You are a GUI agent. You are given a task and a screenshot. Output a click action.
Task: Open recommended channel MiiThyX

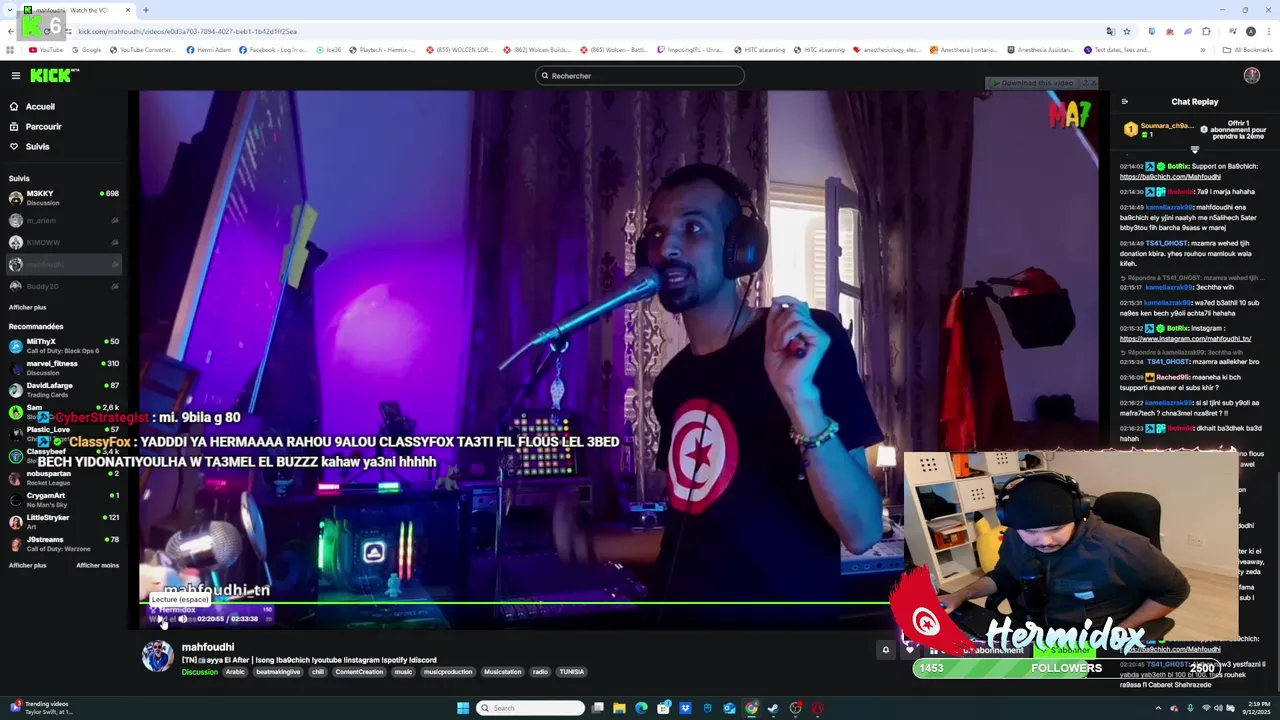point(63,346)
